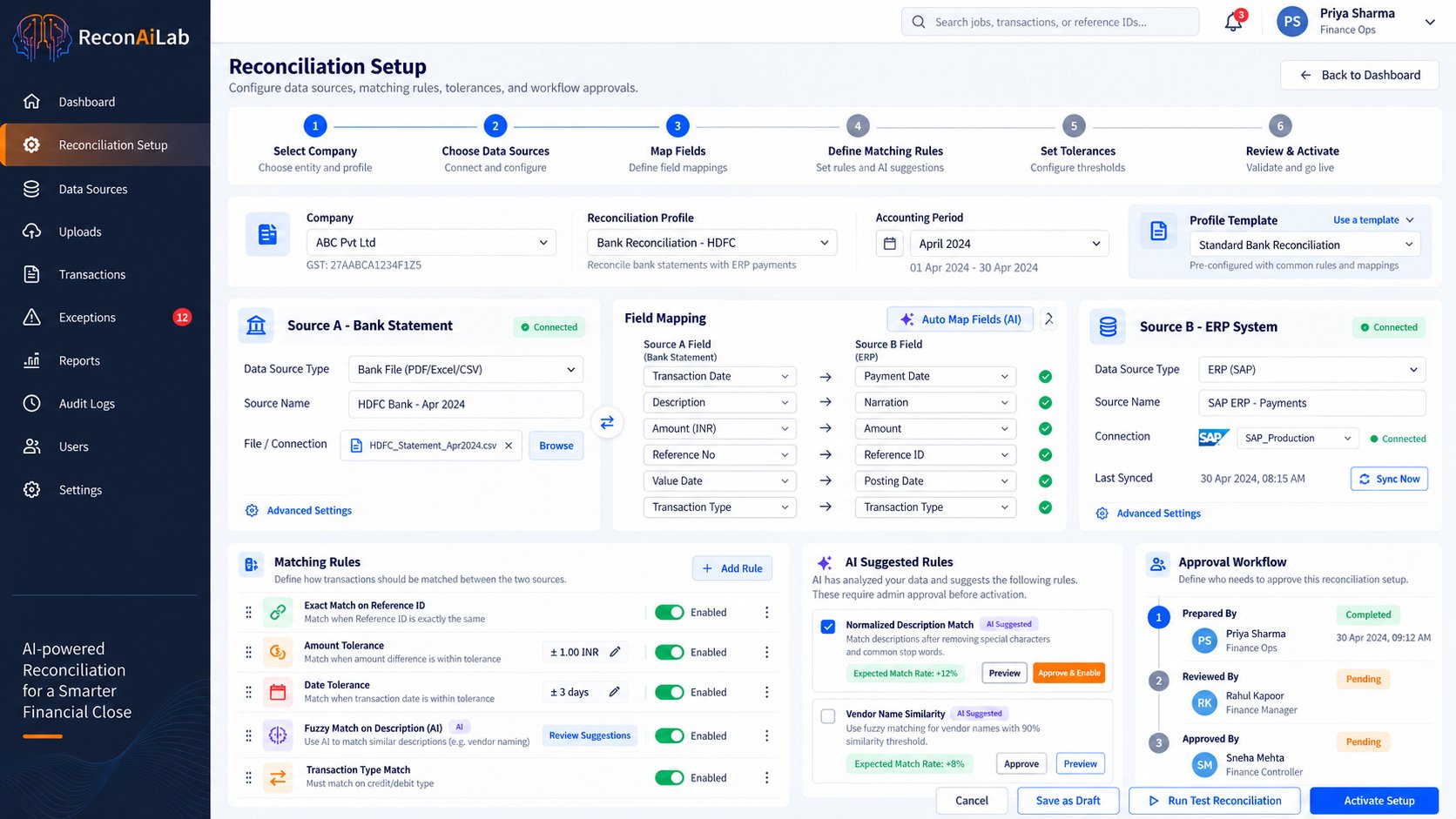Click the PS user avatar
Image resolution: width=1456 pixels, height=819 pixels.
(1292, 22)
